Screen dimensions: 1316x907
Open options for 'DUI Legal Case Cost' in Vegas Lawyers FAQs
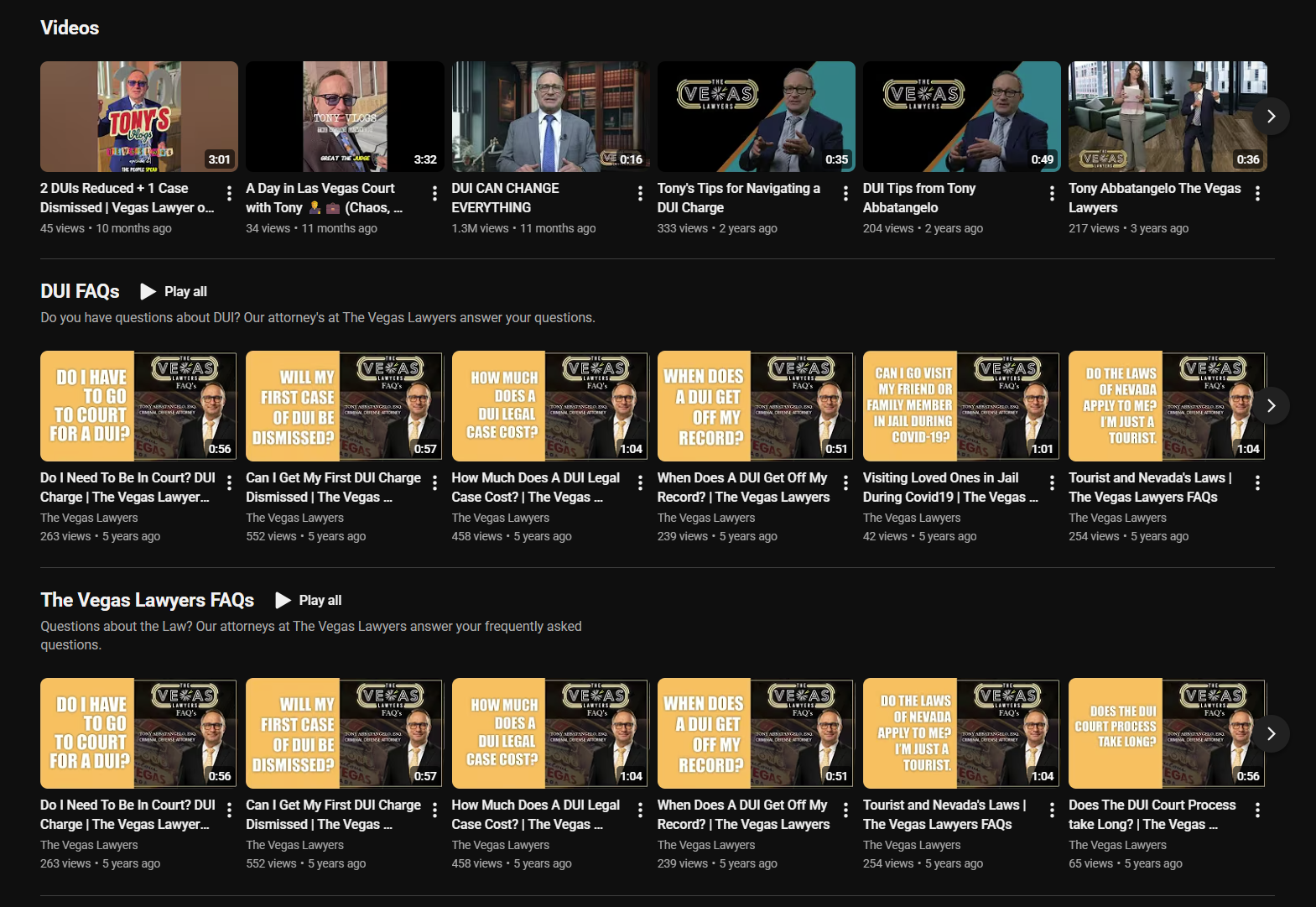click(x=640, y=811)
